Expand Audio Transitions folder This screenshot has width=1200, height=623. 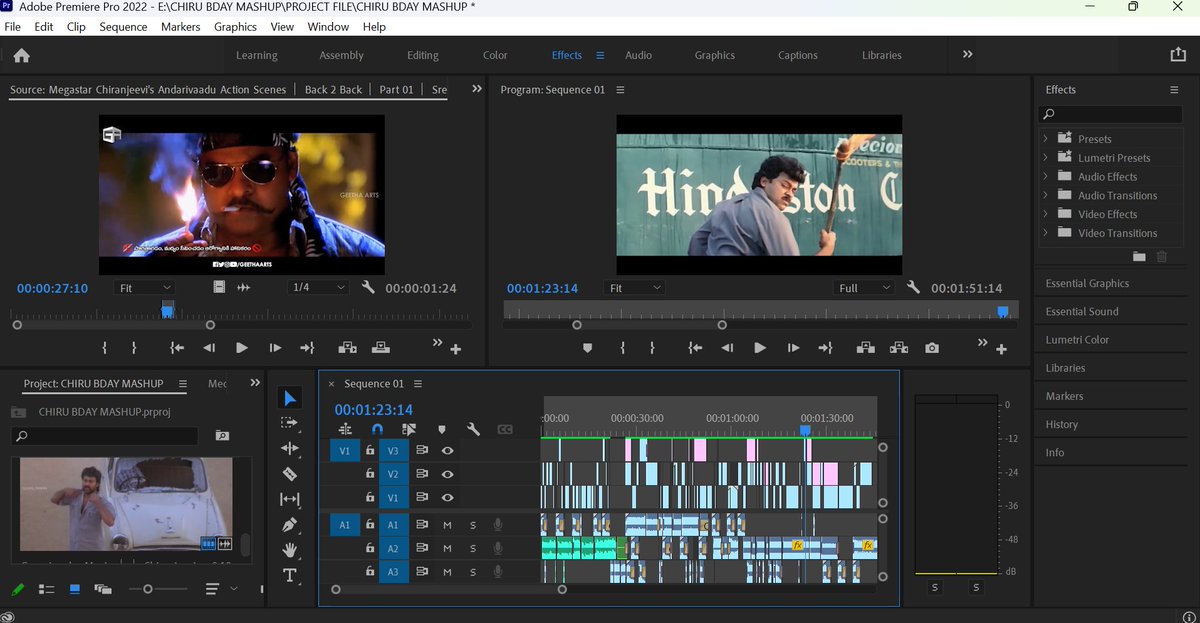pyautogui.click(x=1046, y=195)
